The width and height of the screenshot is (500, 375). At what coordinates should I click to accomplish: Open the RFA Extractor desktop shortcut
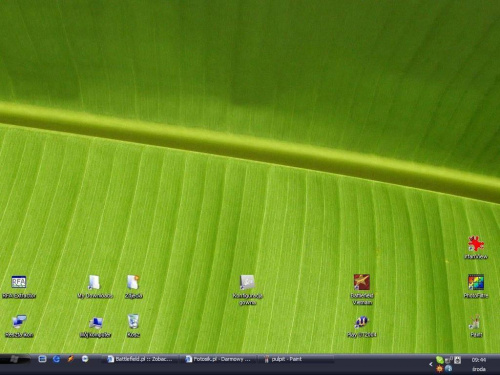click(19, 286)
